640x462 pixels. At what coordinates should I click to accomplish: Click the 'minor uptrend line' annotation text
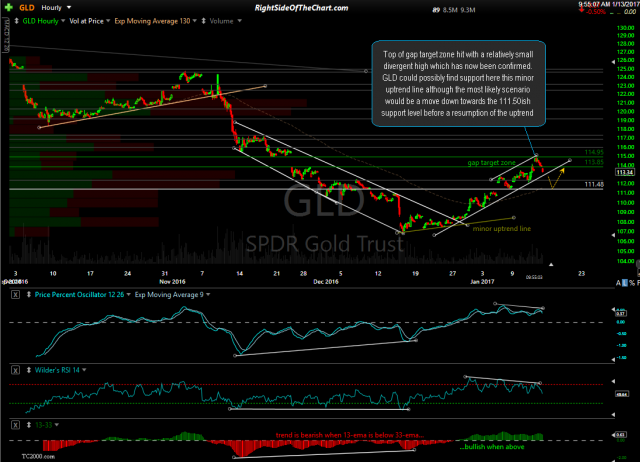click(x=502, y=229)
